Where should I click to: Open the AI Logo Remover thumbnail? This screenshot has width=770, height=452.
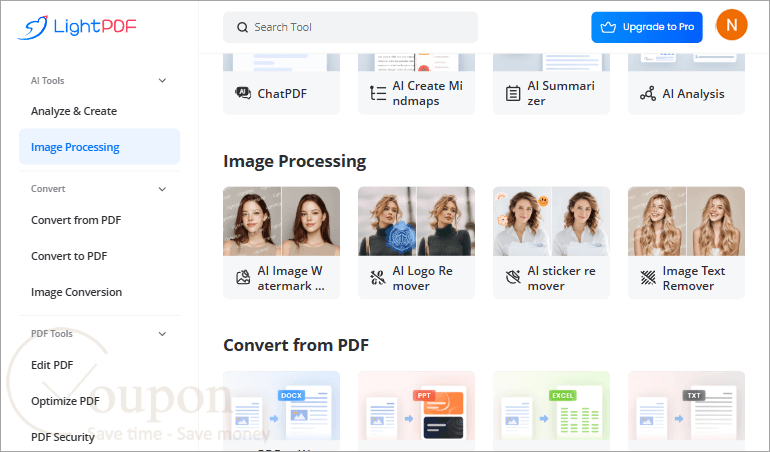416,221
